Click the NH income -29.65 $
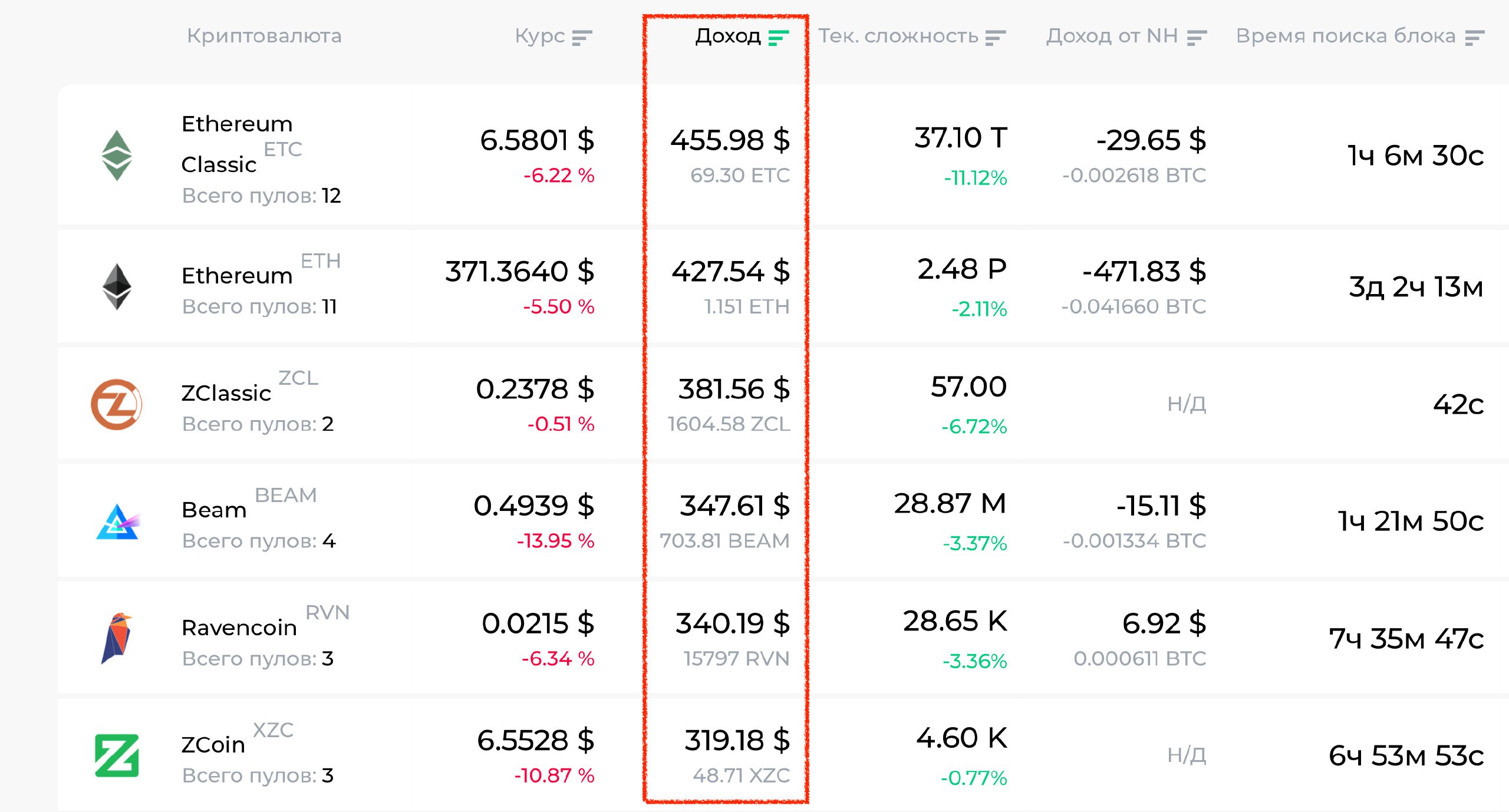Viewport: 1509px width, 812px height. [1151, 140]
